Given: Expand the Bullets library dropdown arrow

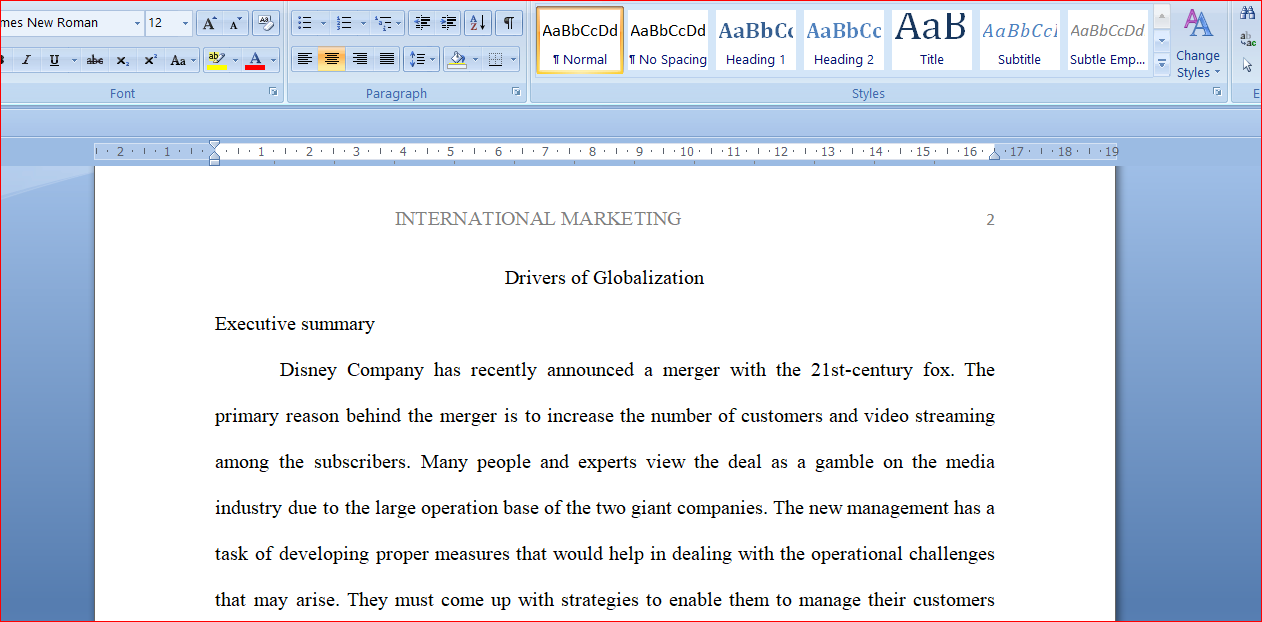Looking at the screenshot, I should click(x=323, y=23).
